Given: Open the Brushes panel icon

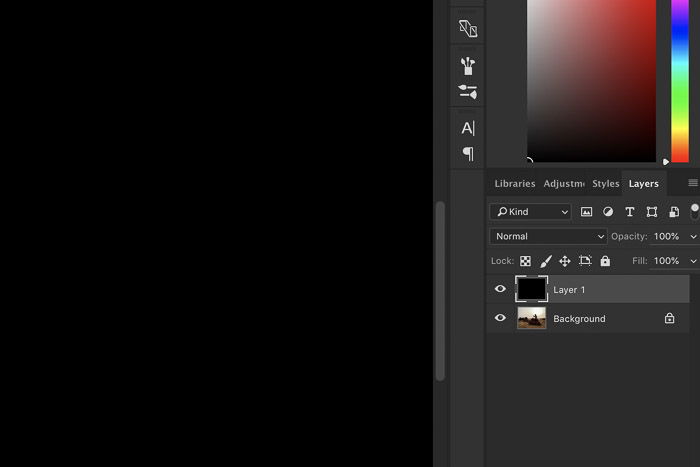Looking at the screenshot, I should [467, 66].
